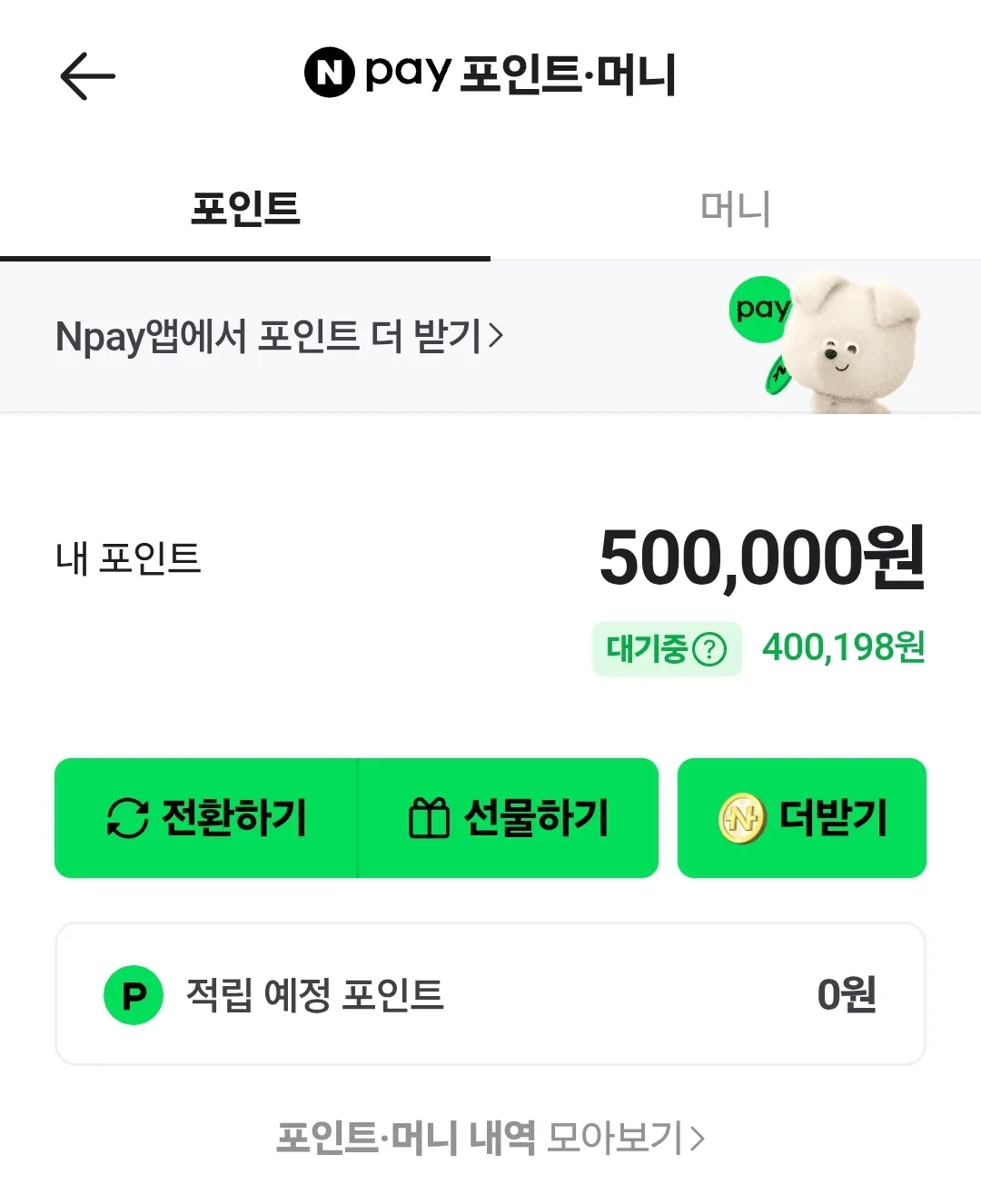
Task: Open the 적립 예정 포인트 row
Action: (490, 994)
